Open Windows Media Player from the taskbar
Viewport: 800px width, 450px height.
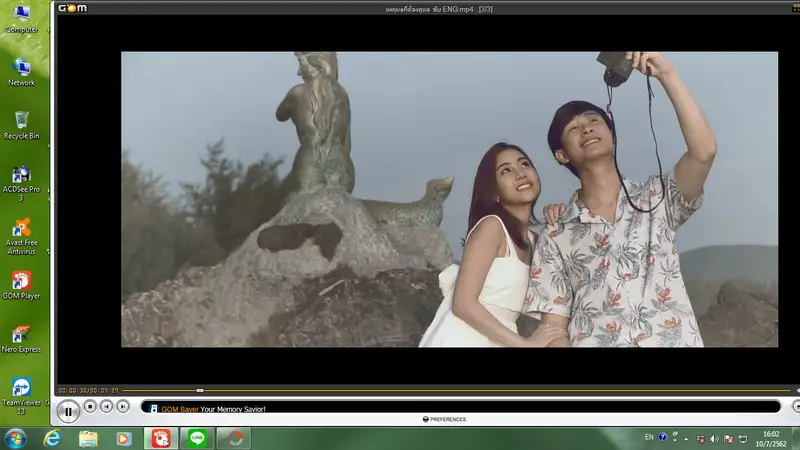pyautogui.click(x=123, y=438)
